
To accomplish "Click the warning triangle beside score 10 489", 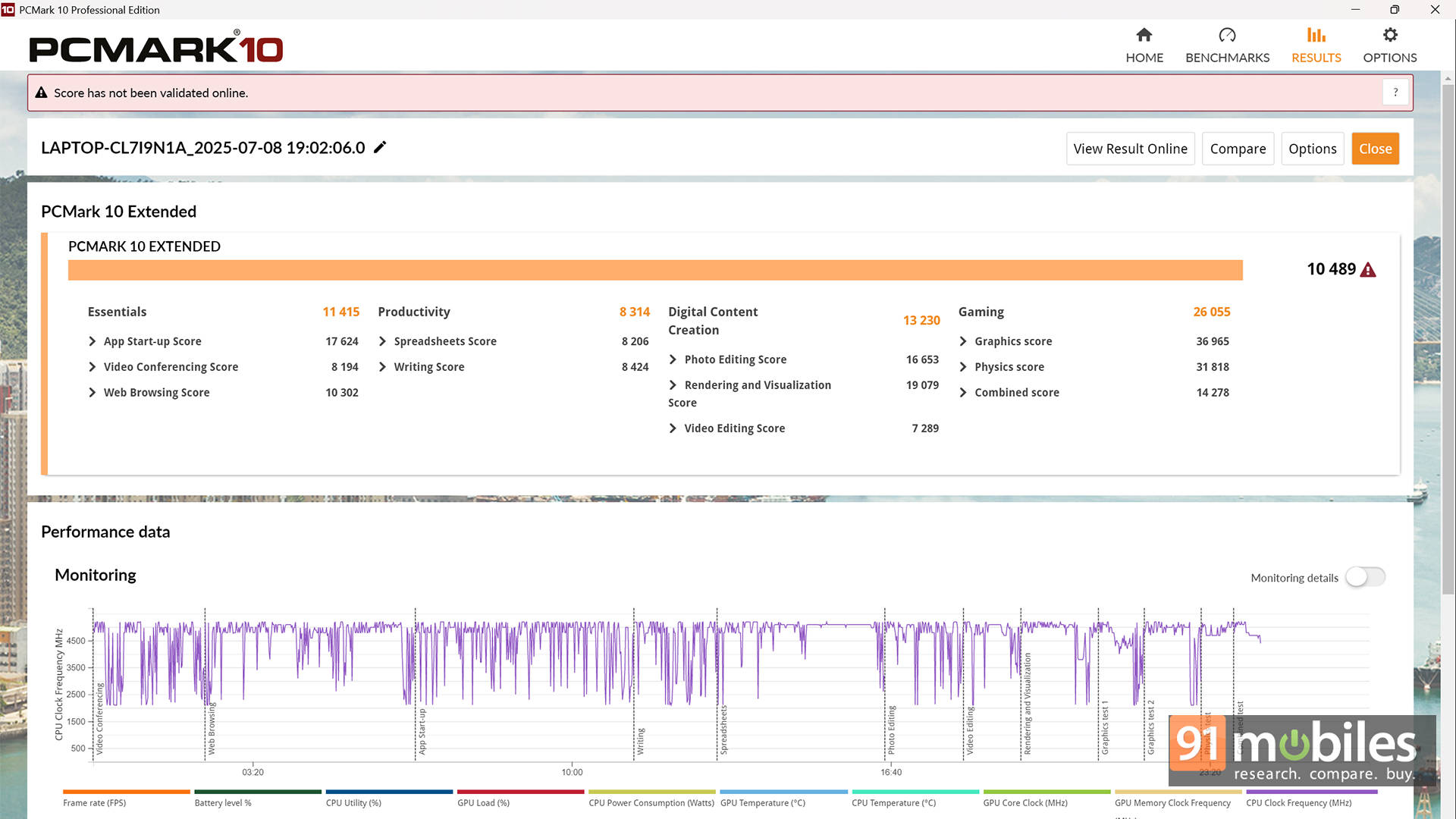I will tap(1368, 270).
